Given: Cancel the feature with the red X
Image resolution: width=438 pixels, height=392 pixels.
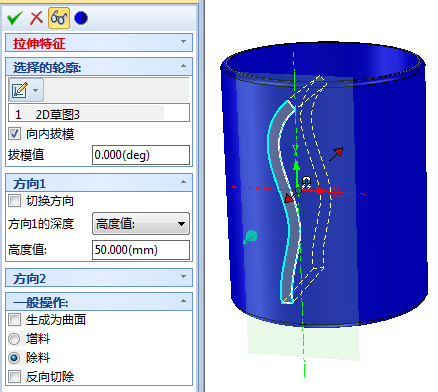Looking at the screenshot, I should [x=36, y=18].
